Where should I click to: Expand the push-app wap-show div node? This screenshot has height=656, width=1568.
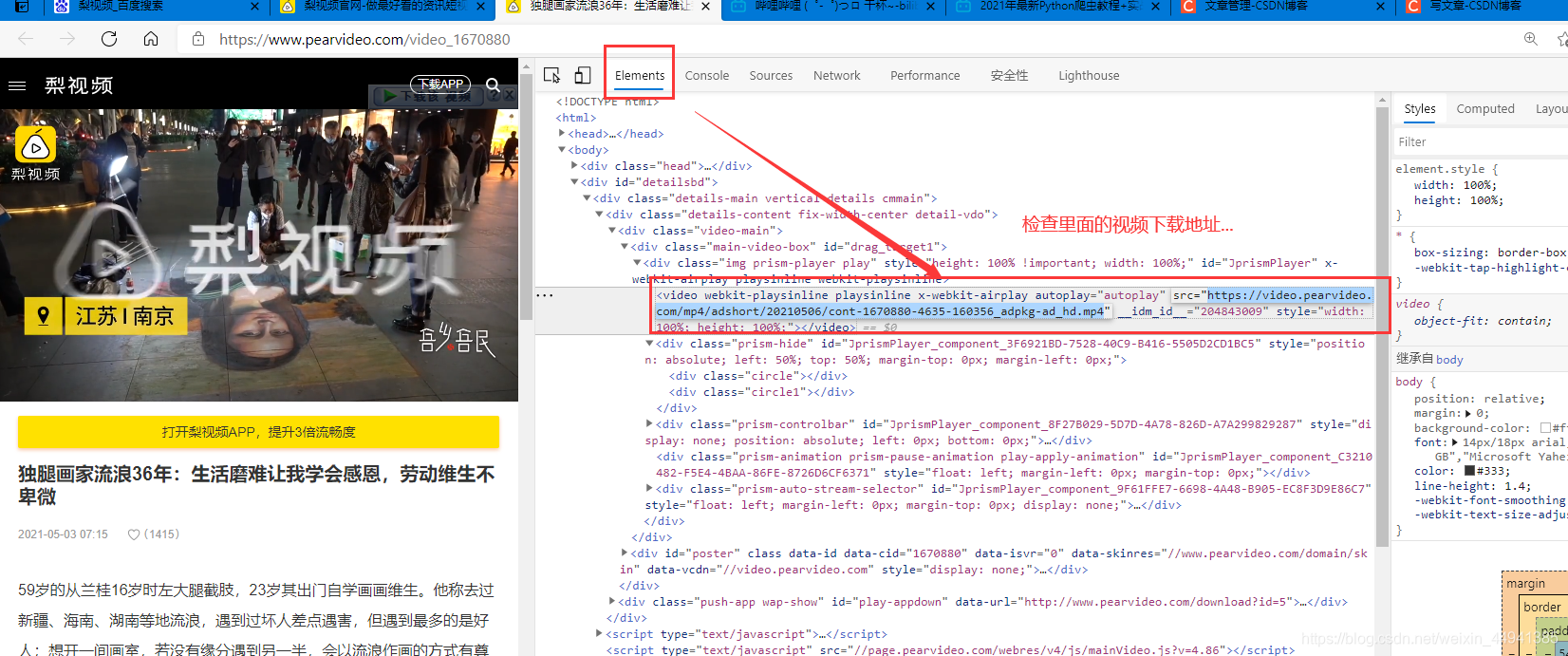coord(612,602)
